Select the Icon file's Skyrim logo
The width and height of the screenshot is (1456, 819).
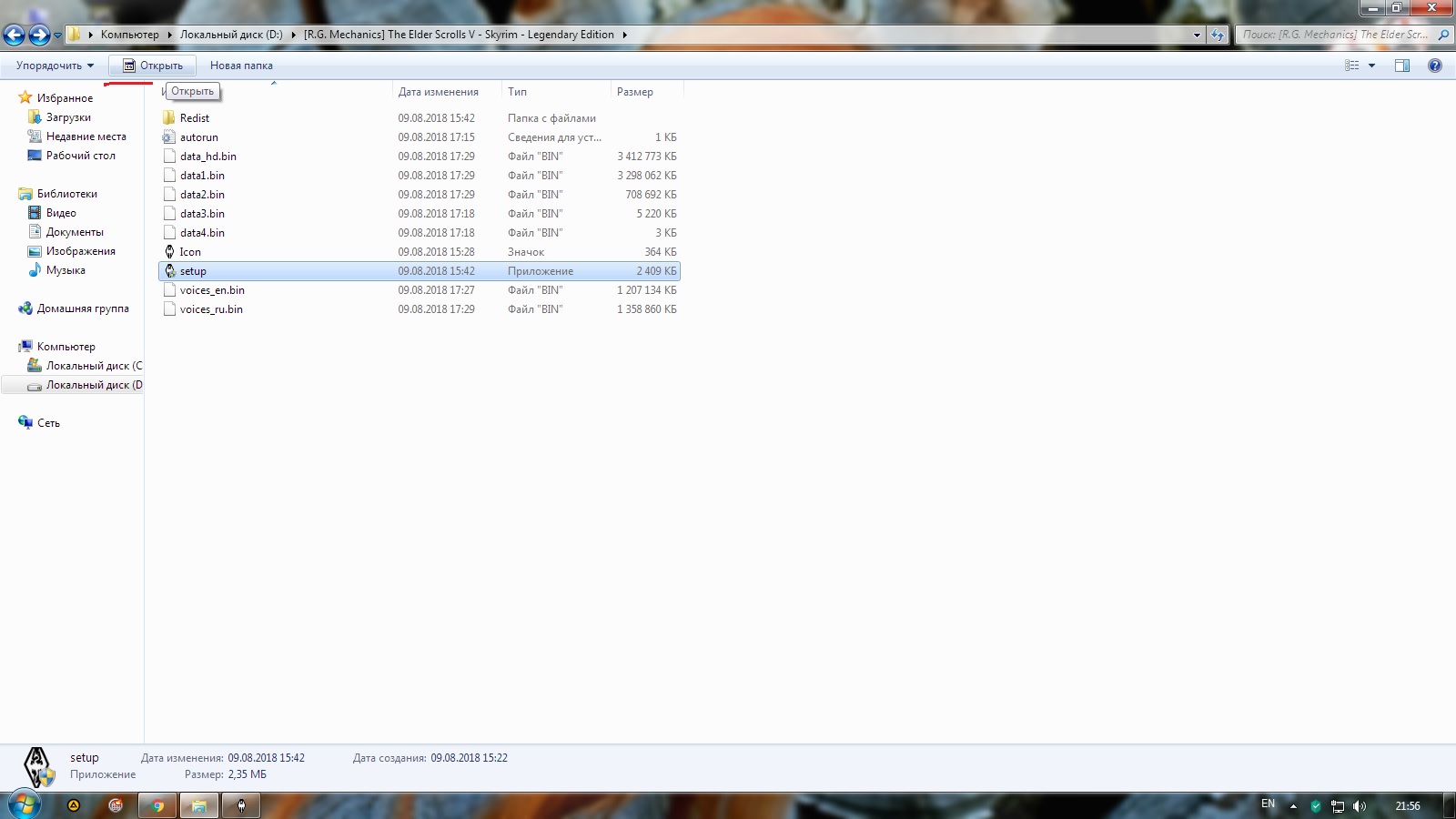pyautogui.click(x=169, y=251)
